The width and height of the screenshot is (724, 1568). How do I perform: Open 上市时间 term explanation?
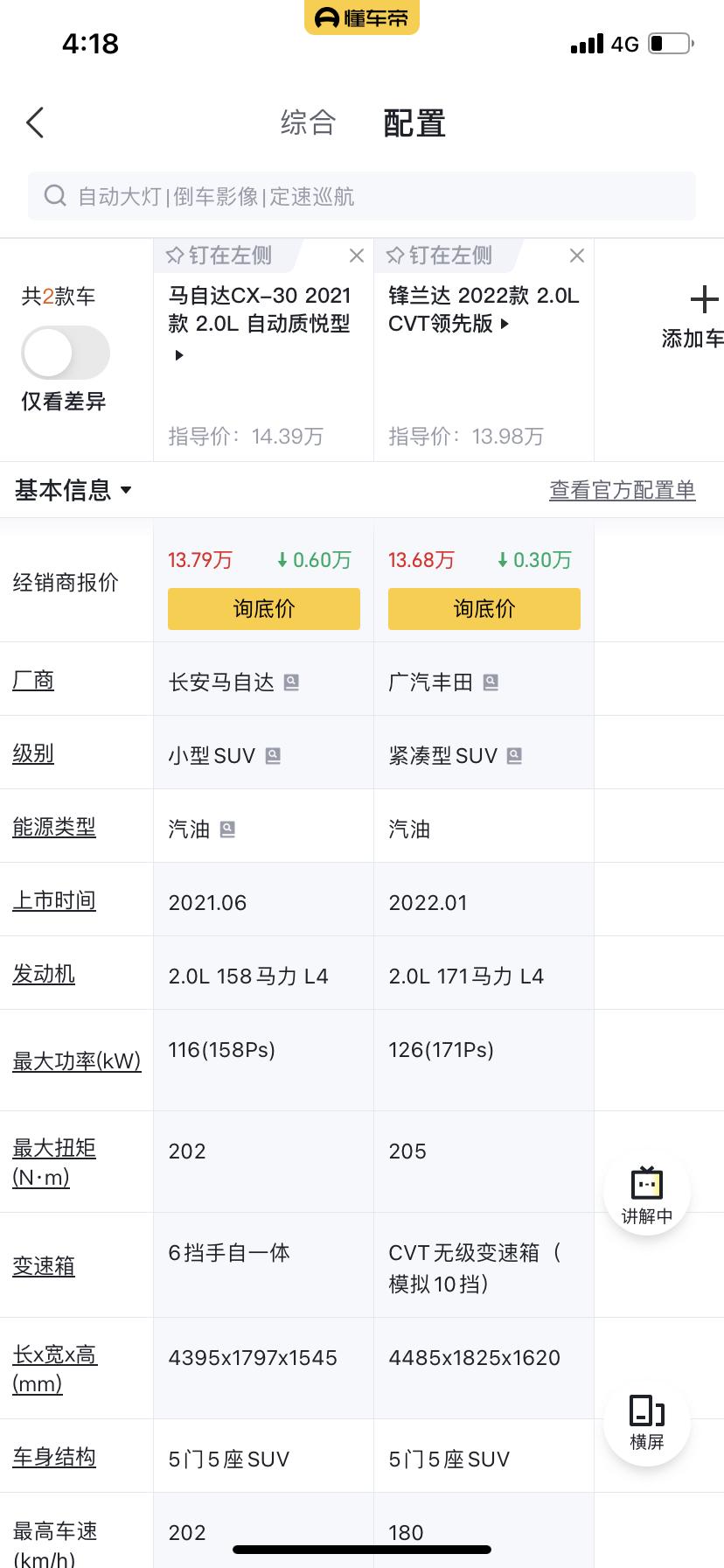point(54,900)
